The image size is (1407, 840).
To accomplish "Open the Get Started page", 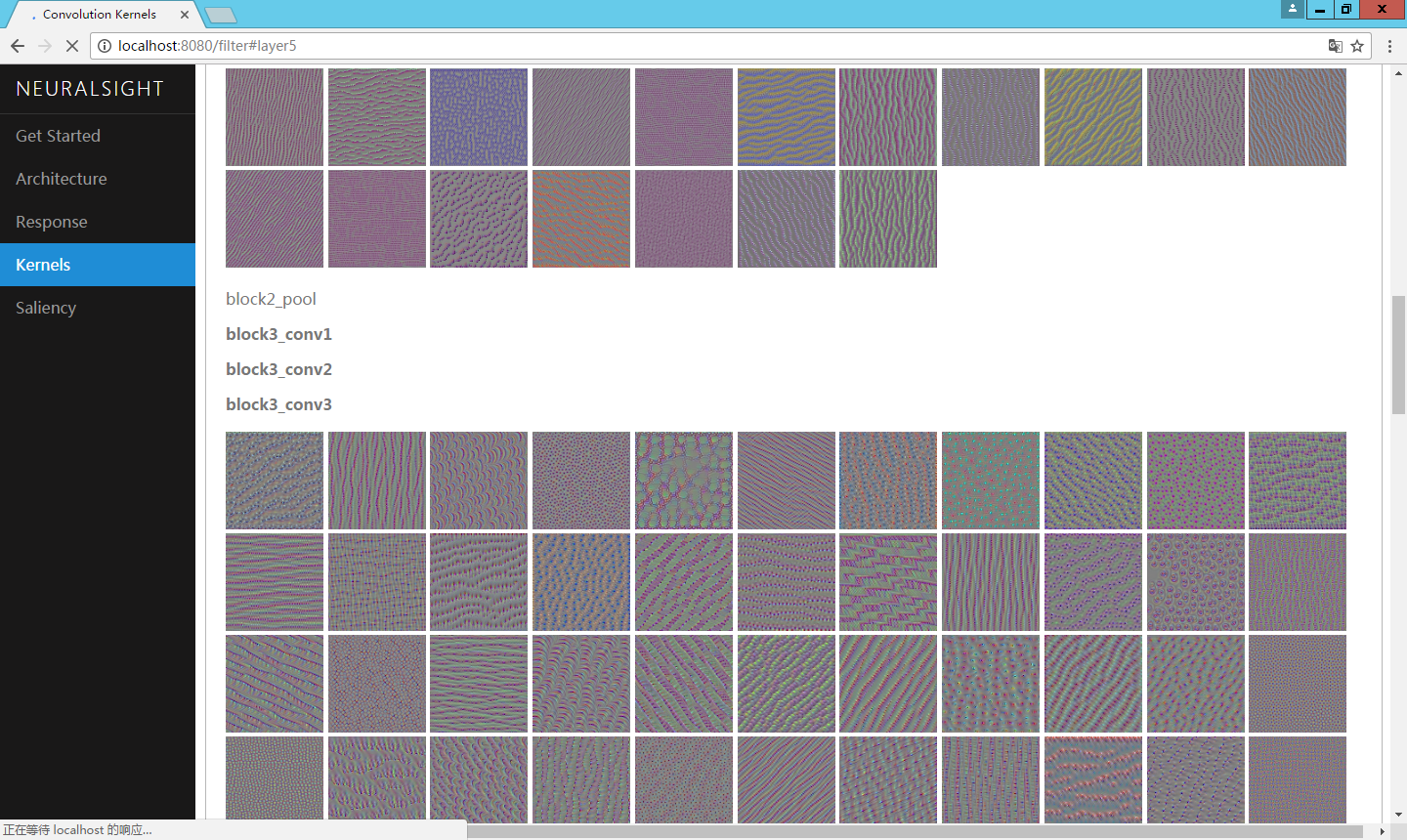I will [x=98, y=136].
